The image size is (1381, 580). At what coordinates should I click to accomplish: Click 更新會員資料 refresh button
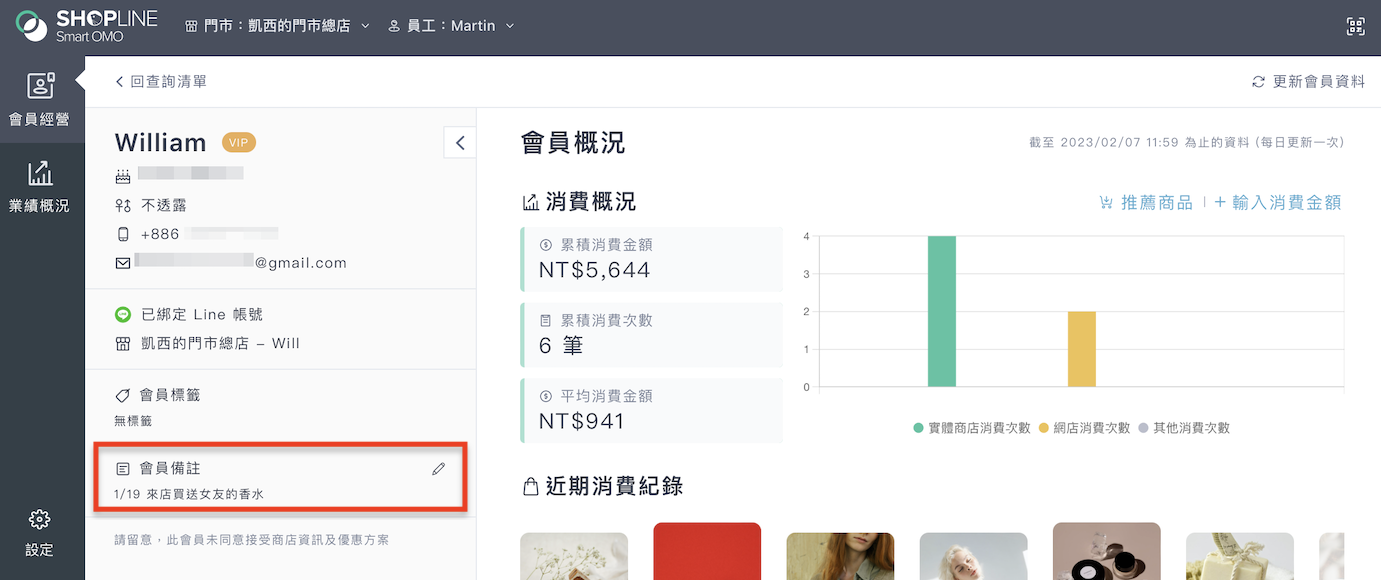coord(1308,82)
